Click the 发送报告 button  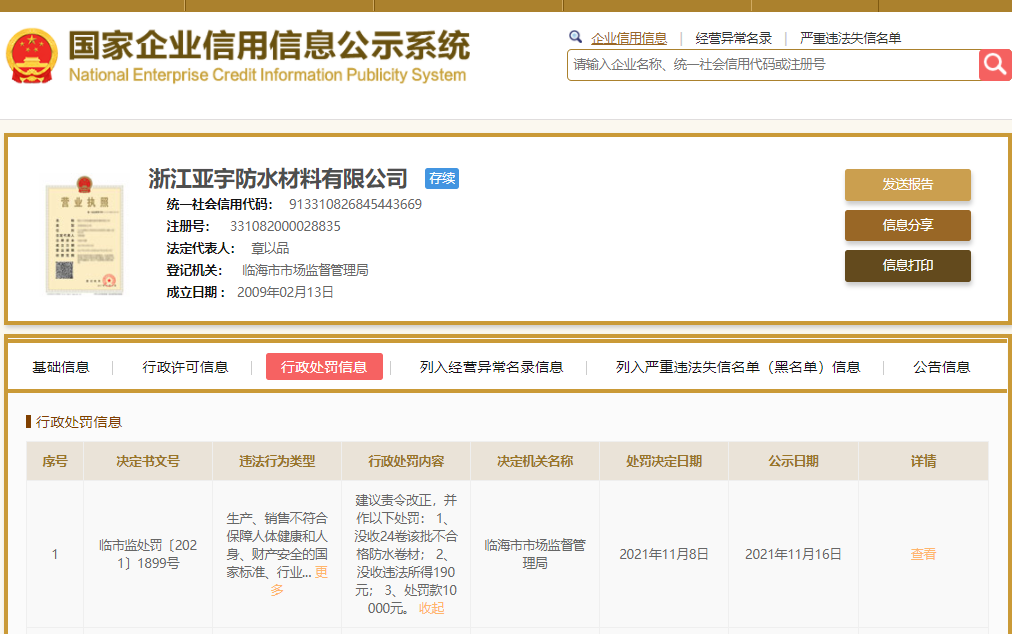(907, 185)
